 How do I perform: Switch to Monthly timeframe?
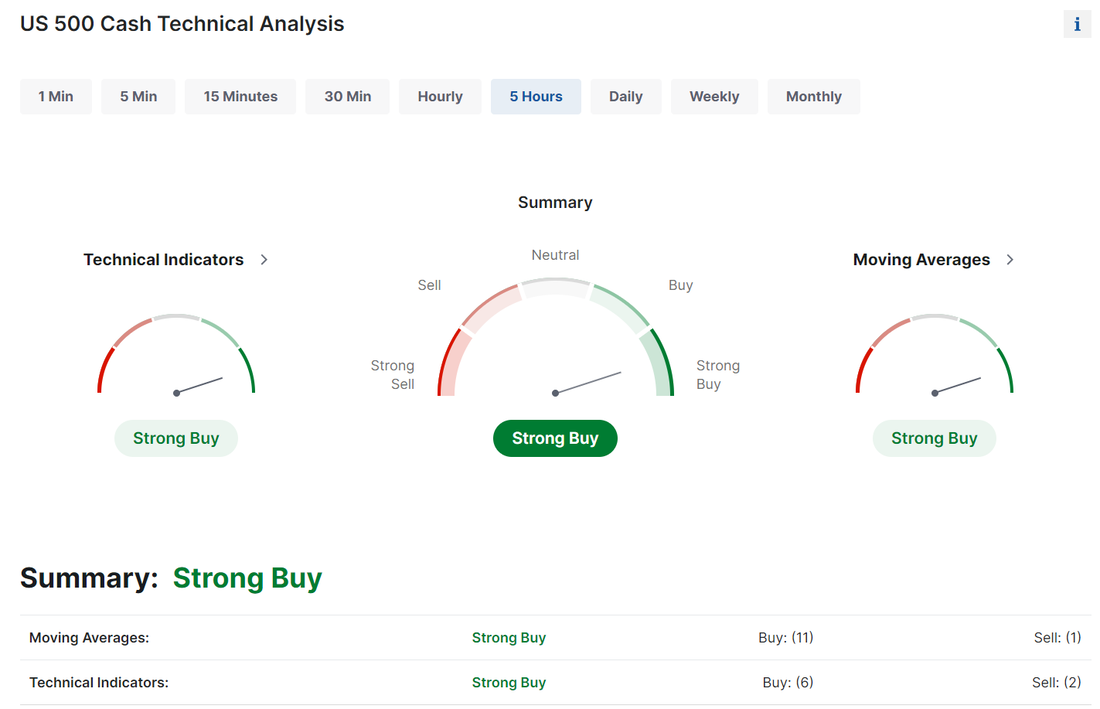[814, 97]
